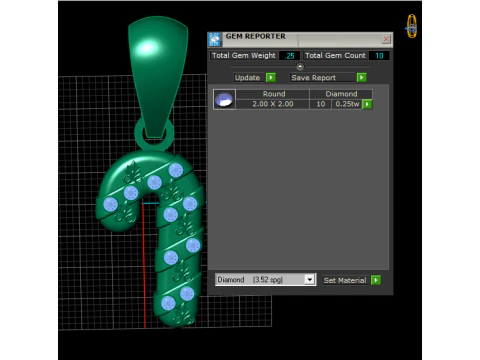Click the Total Gem Weight value .25
Image resolution: width=480 pixels, height=360 pixels.
pyautogui.click(x=289, y=56)
